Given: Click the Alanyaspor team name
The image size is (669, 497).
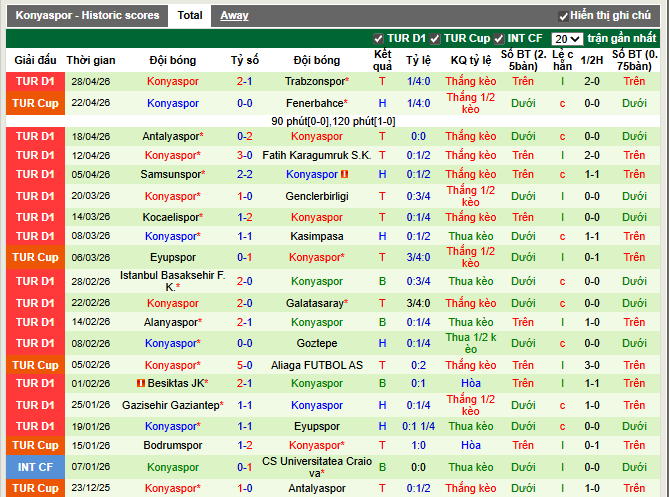Looking at the screenshot, I should [x=171, y=322].
